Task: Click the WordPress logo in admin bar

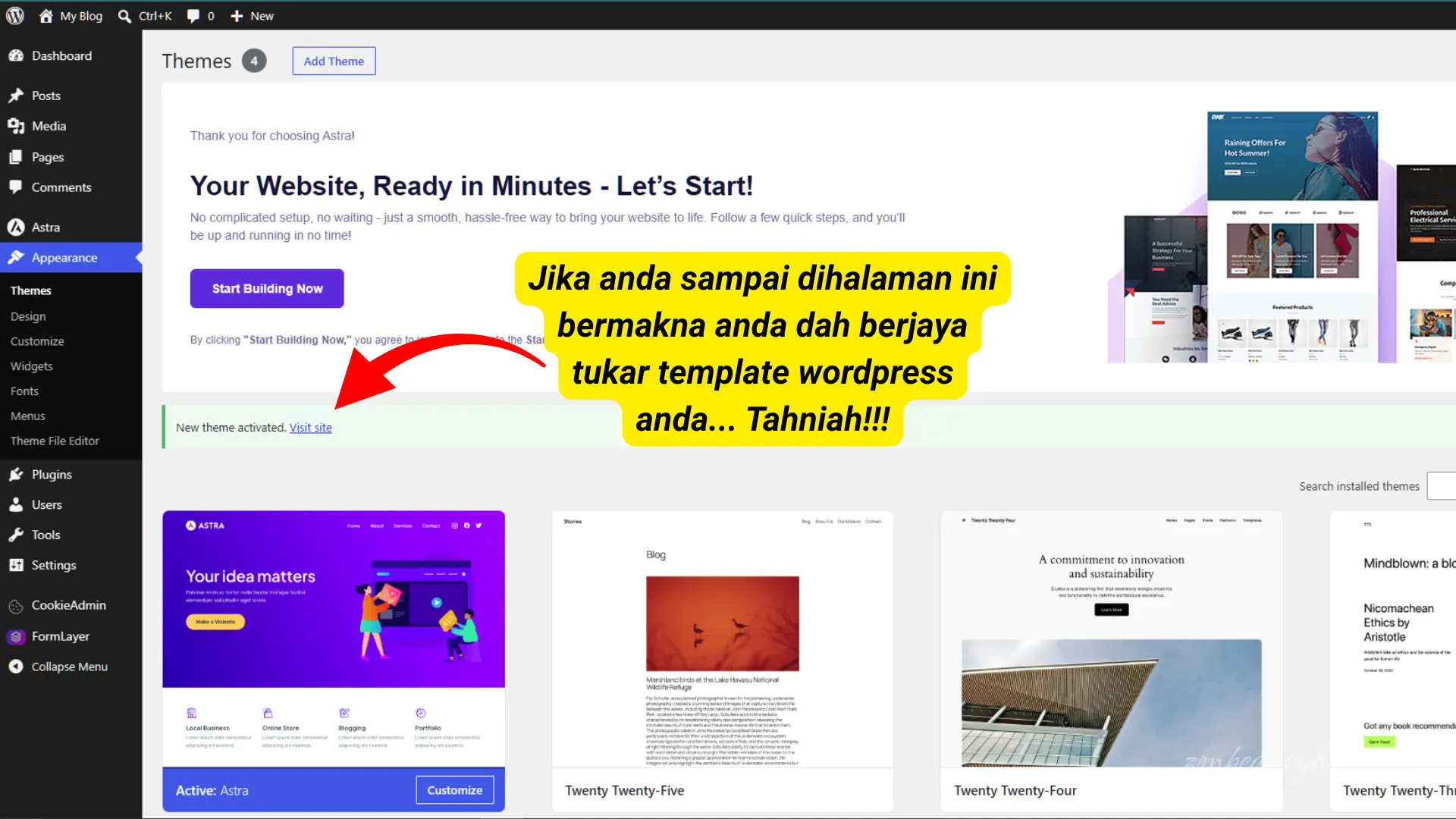Action: pos(15,15)
